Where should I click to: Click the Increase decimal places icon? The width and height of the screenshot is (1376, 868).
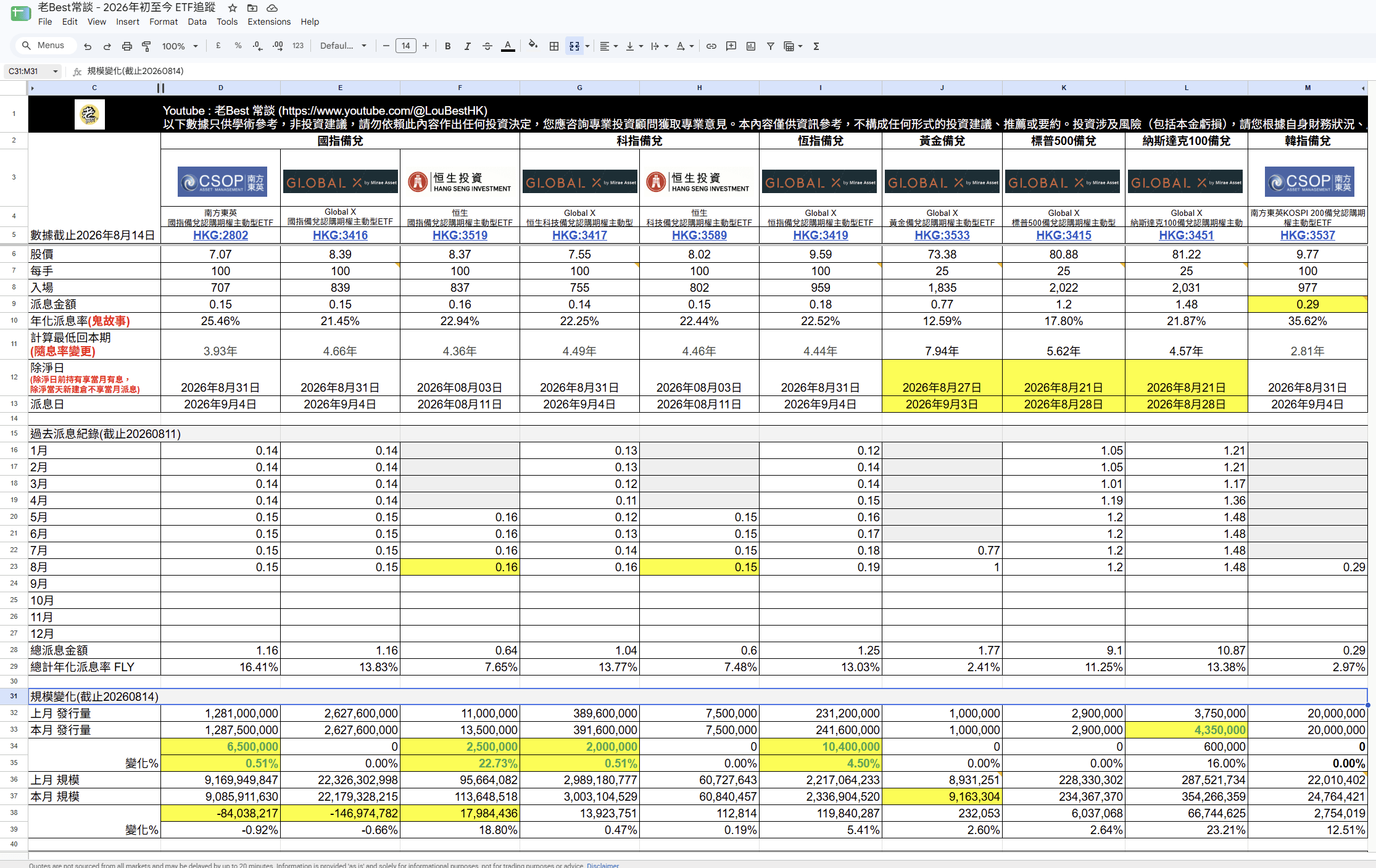click(x=278, y=46)
